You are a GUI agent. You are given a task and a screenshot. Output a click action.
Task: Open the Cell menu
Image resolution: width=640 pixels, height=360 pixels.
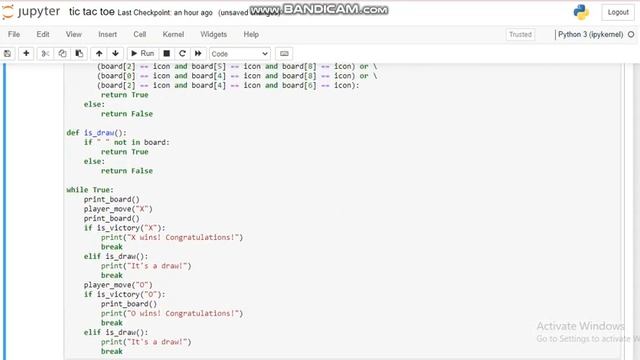coord(140,34)
